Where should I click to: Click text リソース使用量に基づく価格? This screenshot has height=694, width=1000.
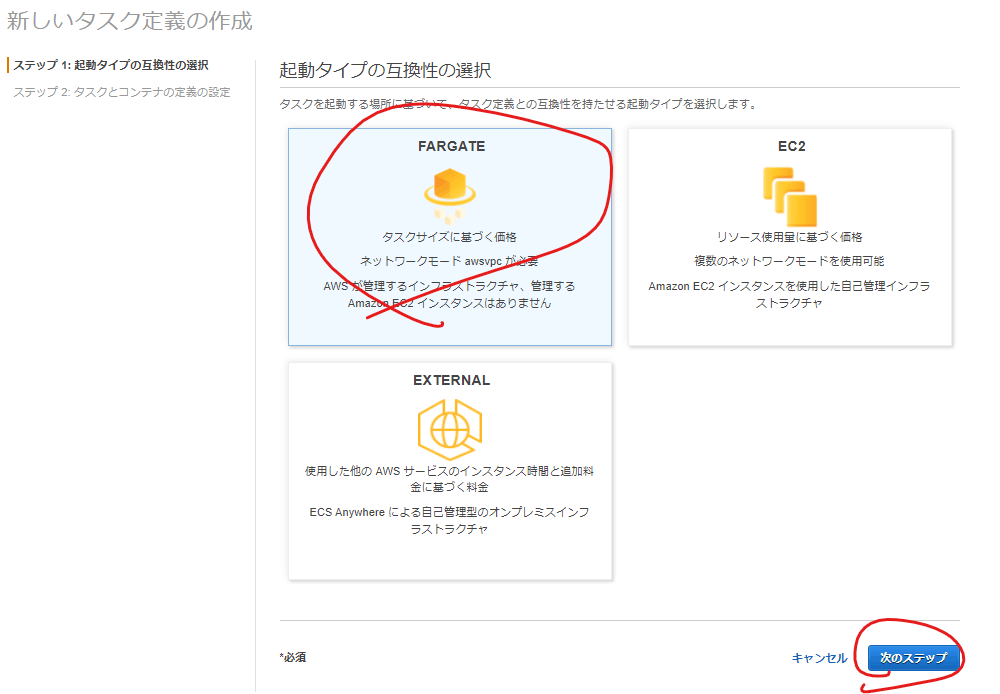click(790, 237)
